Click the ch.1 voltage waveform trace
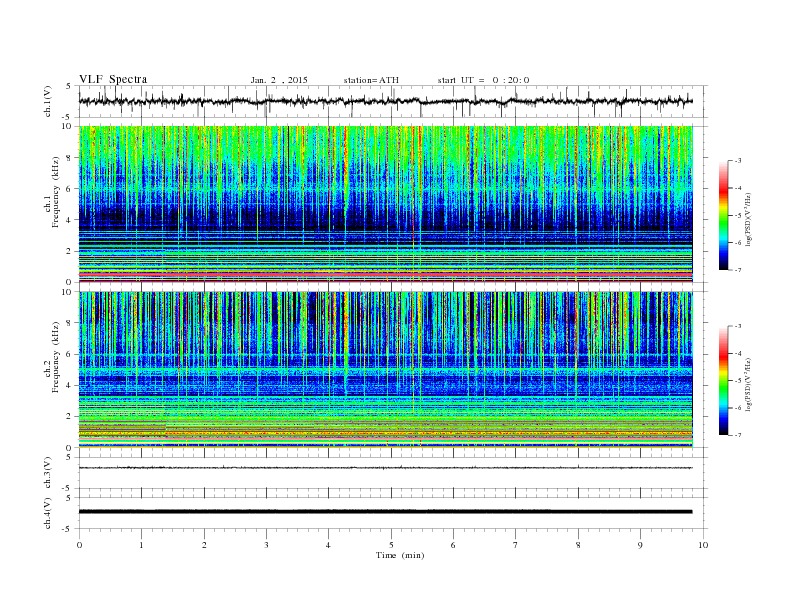Image resolution: width=792 pixels, height=612 pixels. coord(385,101)
